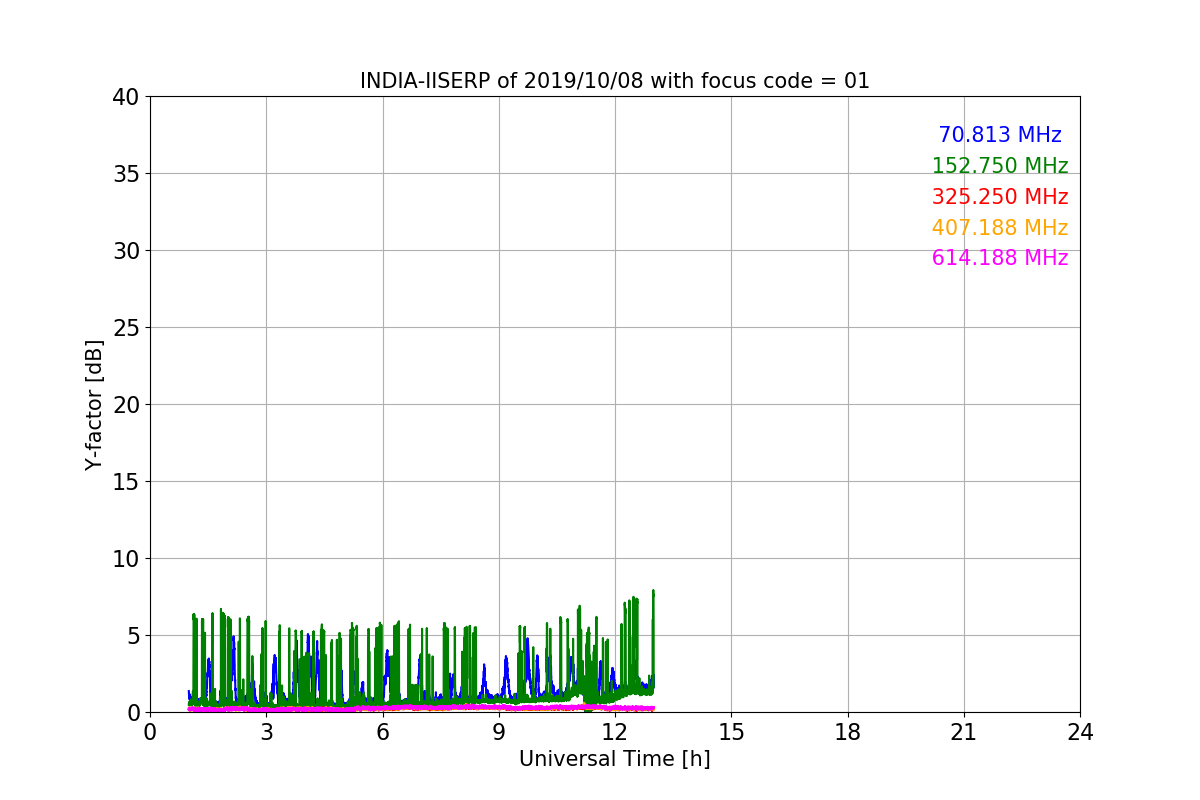Click the y-axis tick label 20
Image resolution: width=1200 pixels, height=800 pixels.
point(125,405)
